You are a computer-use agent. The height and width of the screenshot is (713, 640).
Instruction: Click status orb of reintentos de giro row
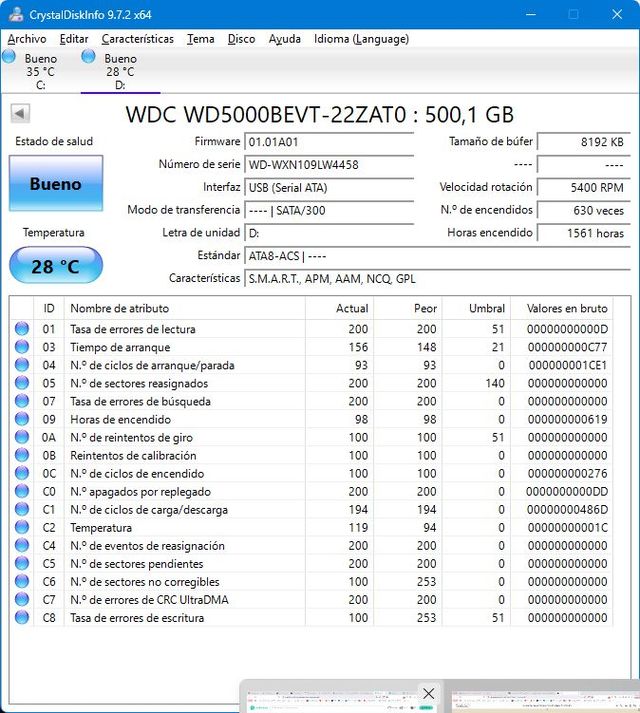[x=22, y=437]
